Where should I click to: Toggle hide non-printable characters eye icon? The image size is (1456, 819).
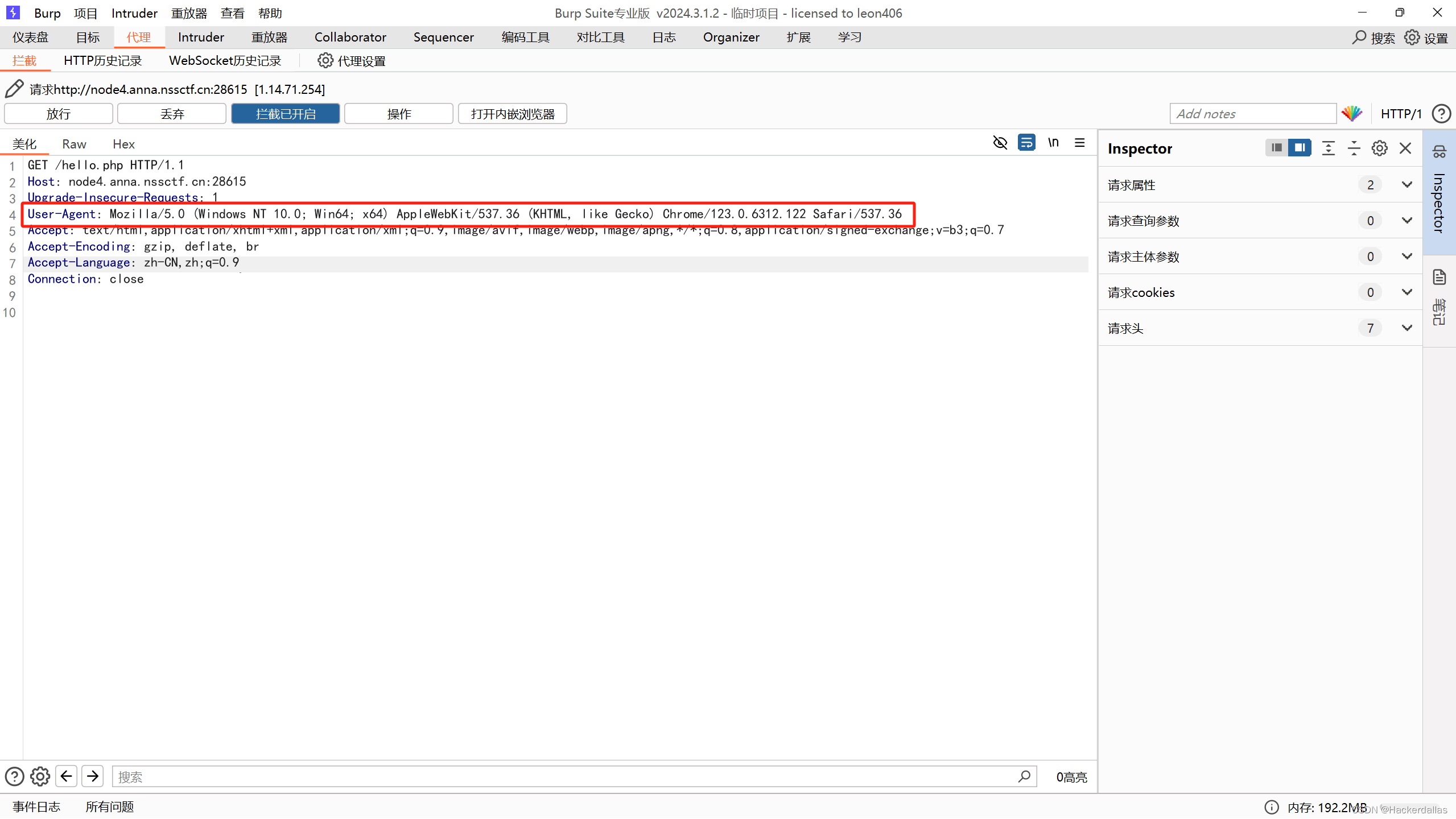[1000, 143]
